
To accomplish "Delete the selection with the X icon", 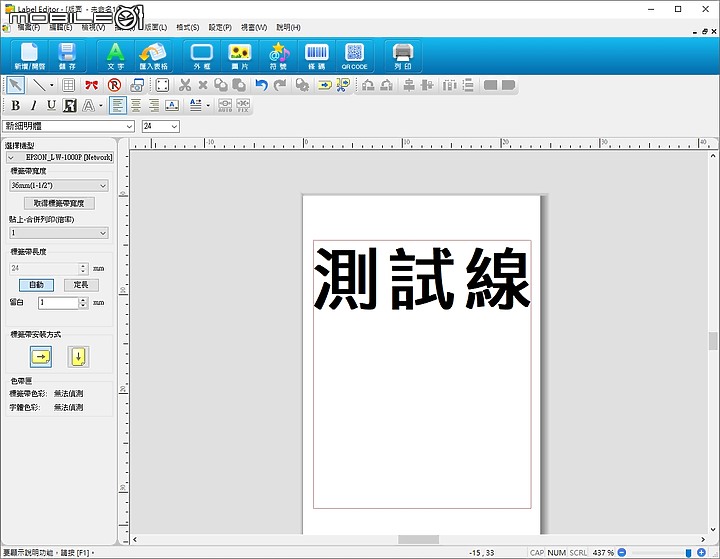I will 203,85.
